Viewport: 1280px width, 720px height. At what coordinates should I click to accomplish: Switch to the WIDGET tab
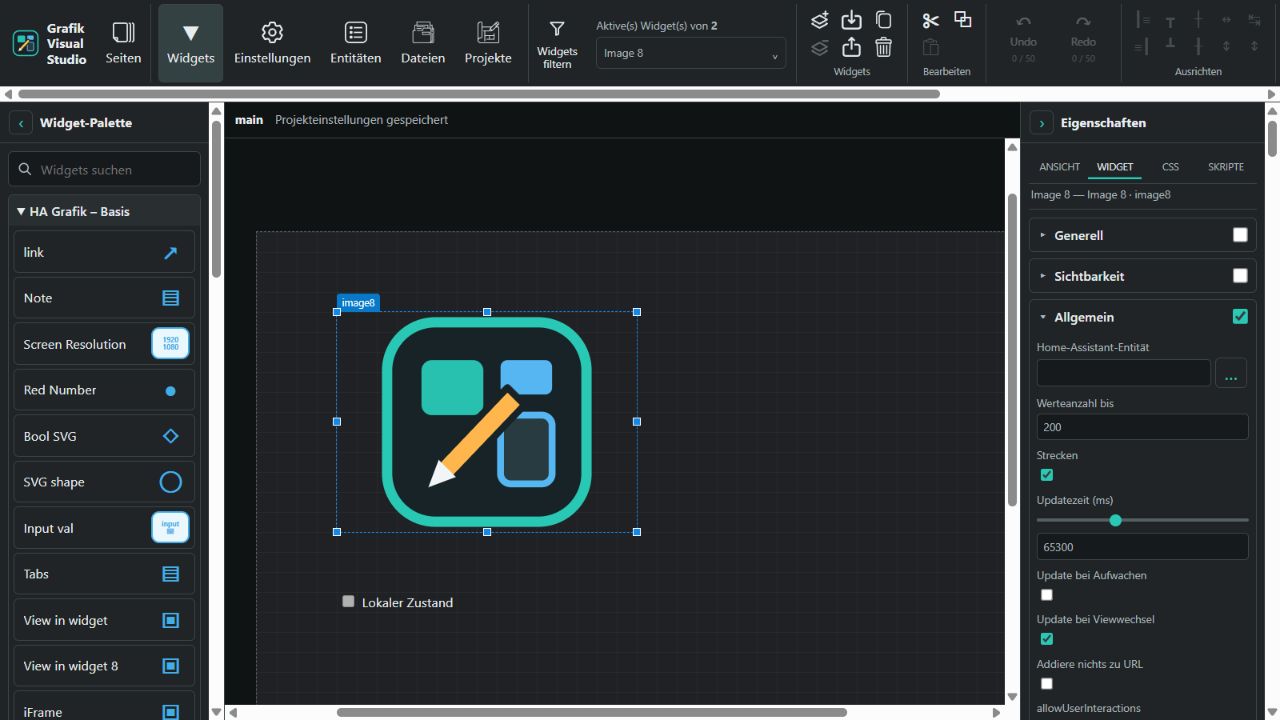coord(1115,167)
